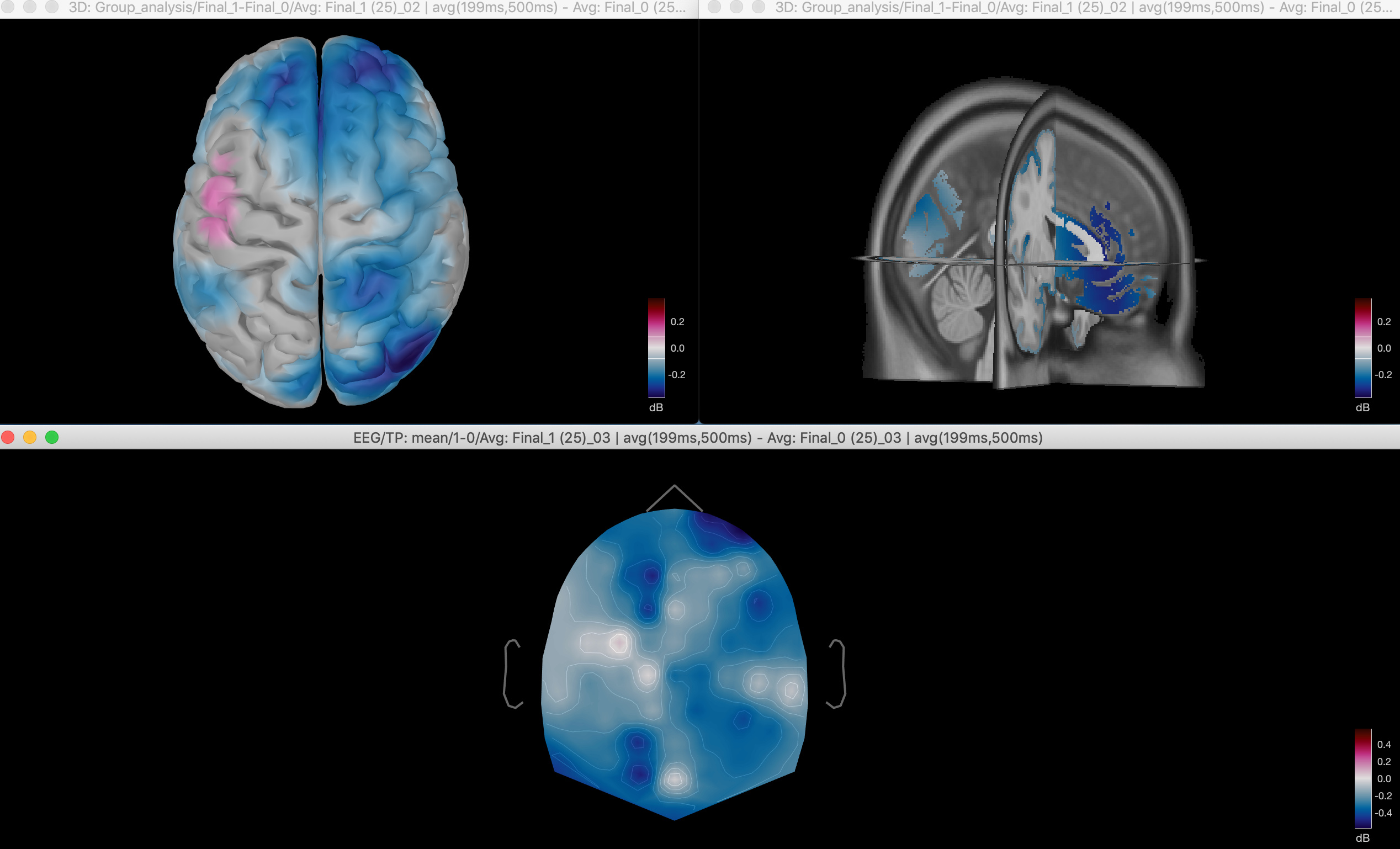Click the colorbar in the MRI slices window

[x=1362, y=348]
